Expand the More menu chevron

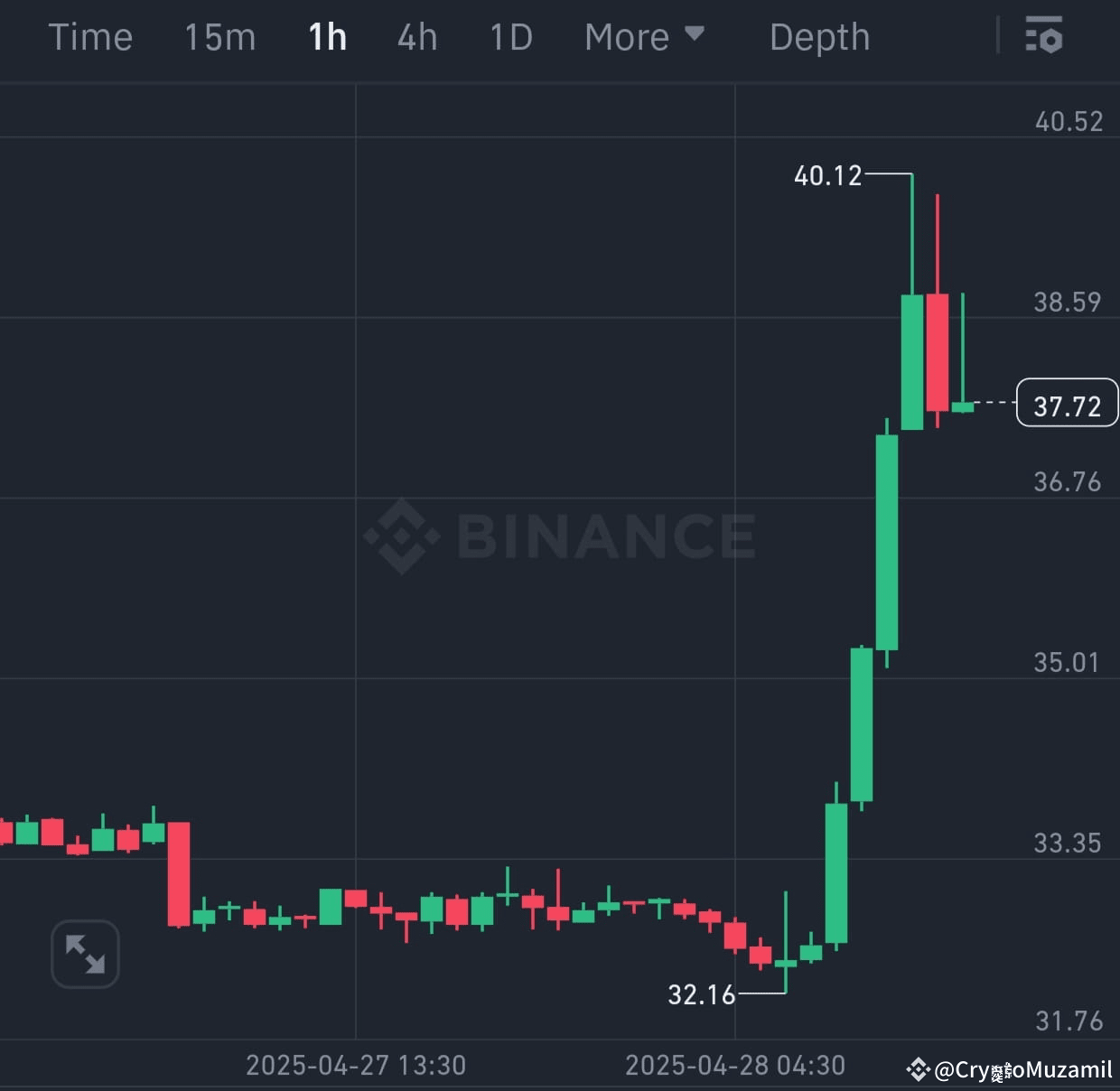coord(695,34)
